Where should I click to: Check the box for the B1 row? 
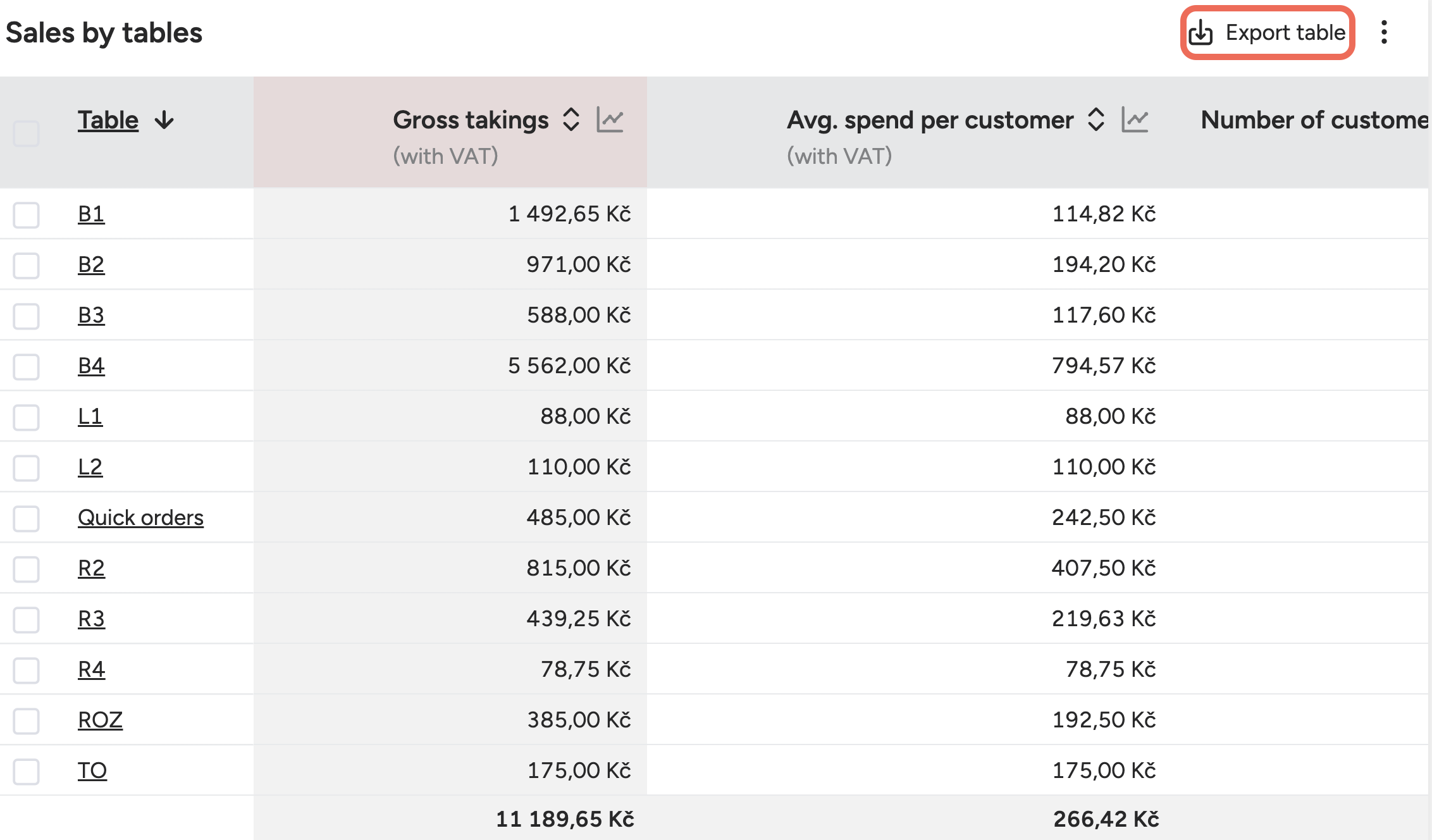[27, 215]
